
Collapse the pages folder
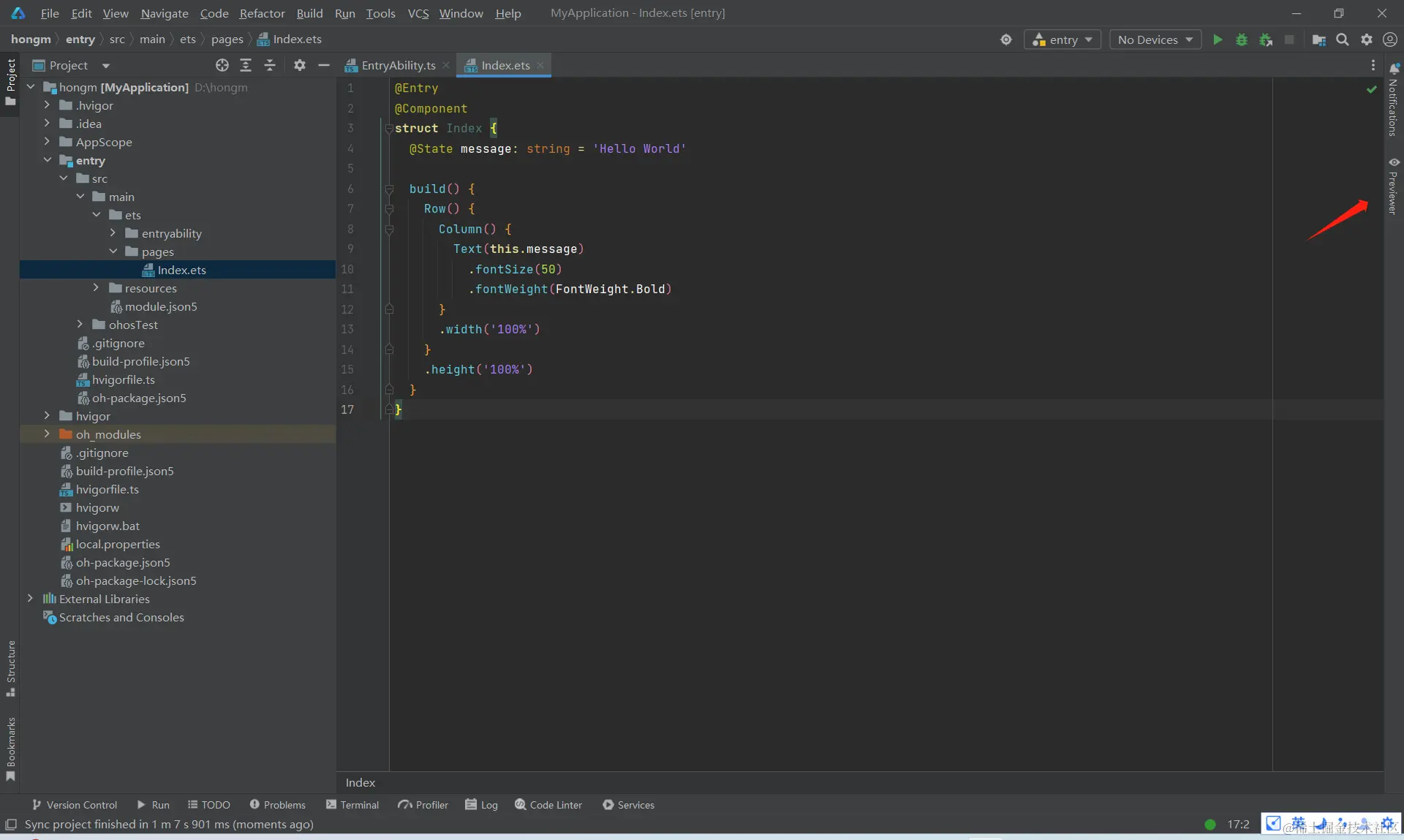tap(113, 251)
